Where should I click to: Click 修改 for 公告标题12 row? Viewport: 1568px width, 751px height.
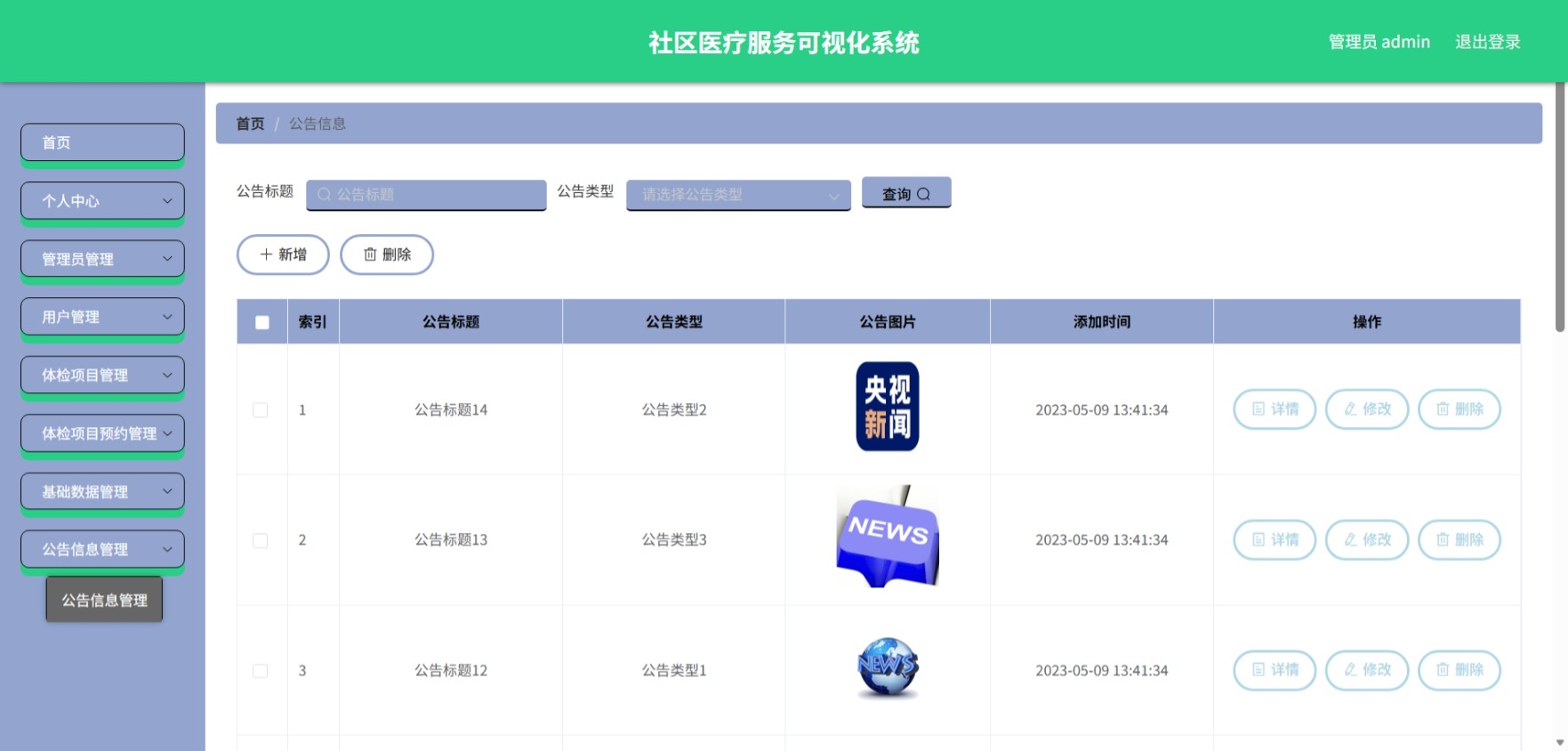(x=1367, y=670)
